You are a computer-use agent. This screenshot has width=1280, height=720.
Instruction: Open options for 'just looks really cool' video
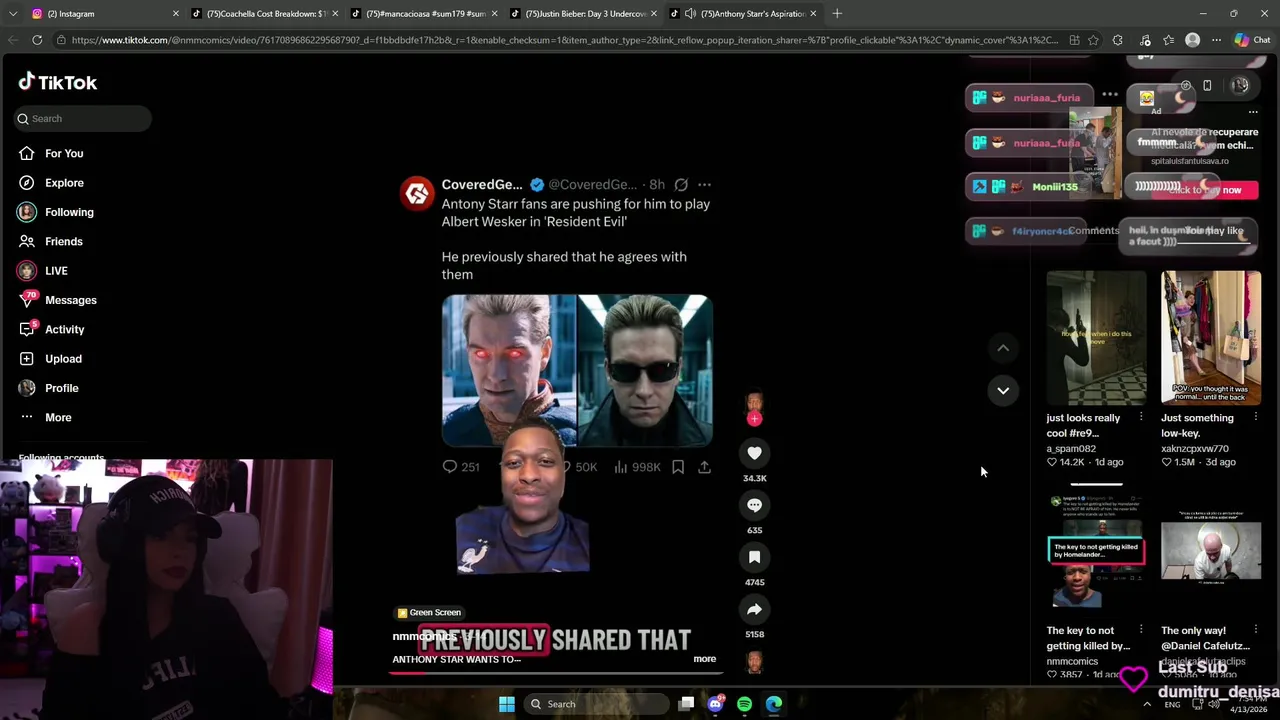[x=1141, y=417]
